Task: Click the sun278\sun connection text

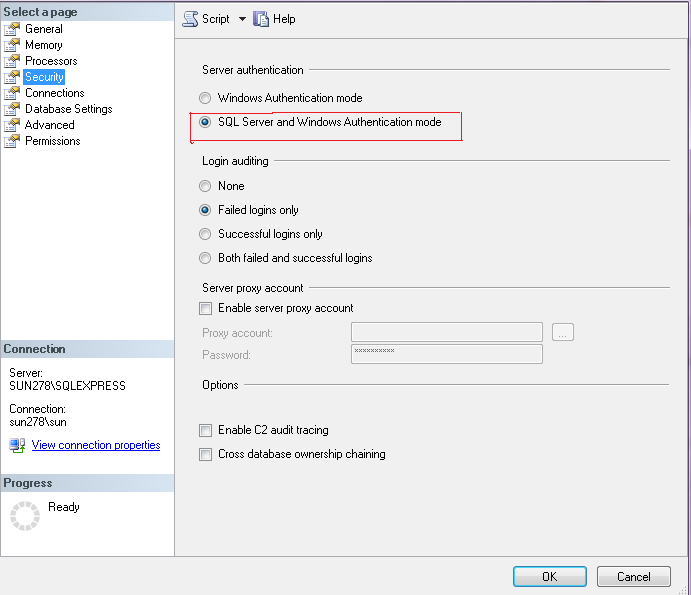Action: pyautogui.click(x=38, y=422)
